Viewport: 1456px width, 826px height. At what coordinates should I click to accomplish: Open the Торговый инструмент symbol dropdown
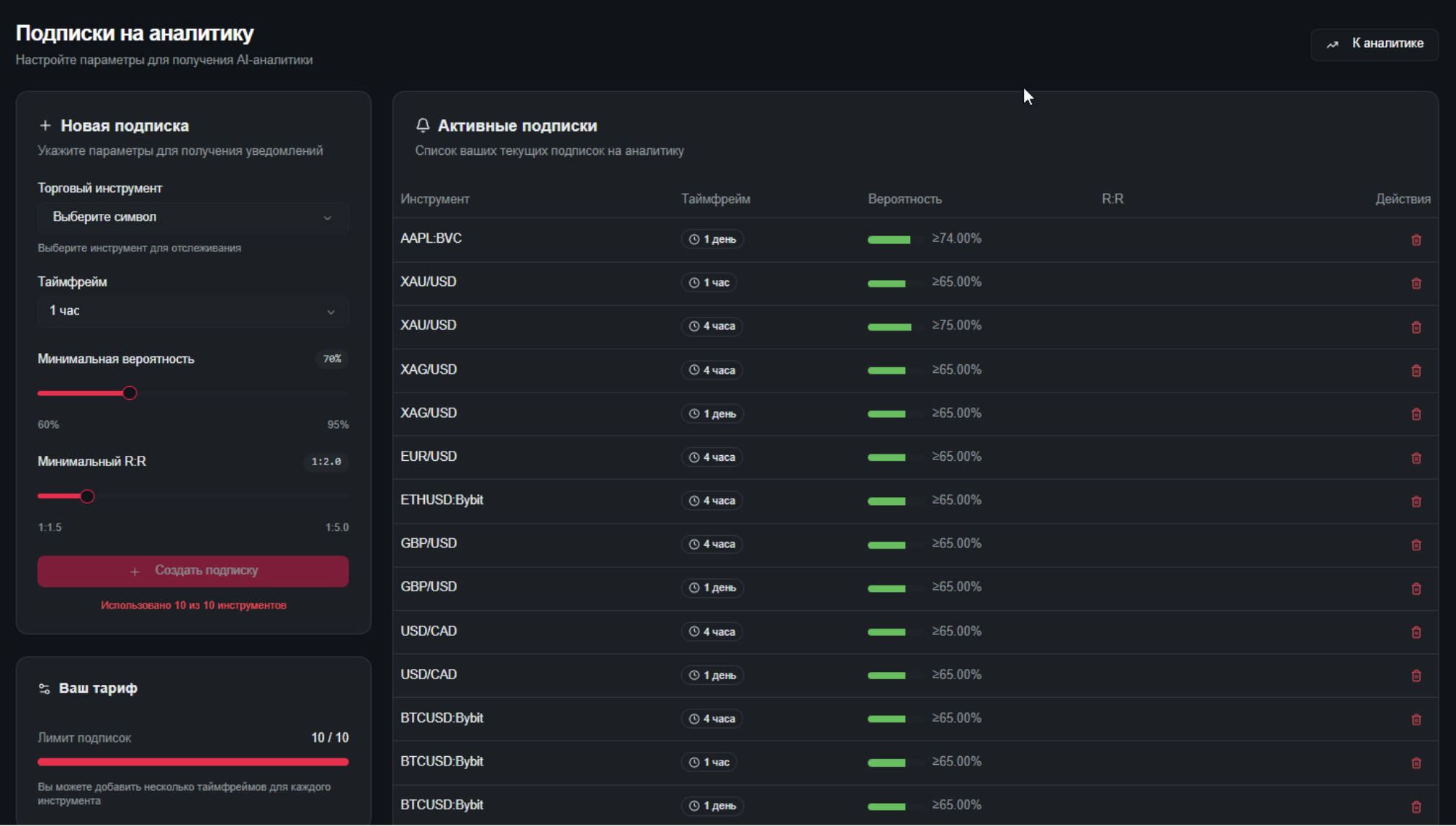193,217
